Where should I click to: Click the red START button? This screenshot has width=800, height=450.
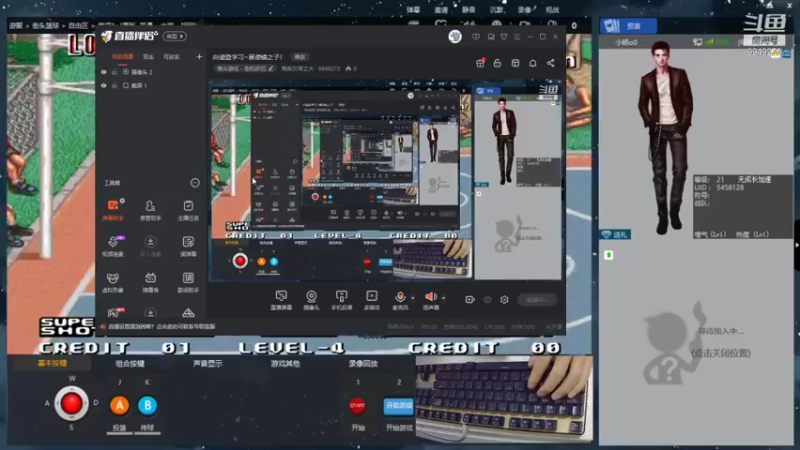357,406
